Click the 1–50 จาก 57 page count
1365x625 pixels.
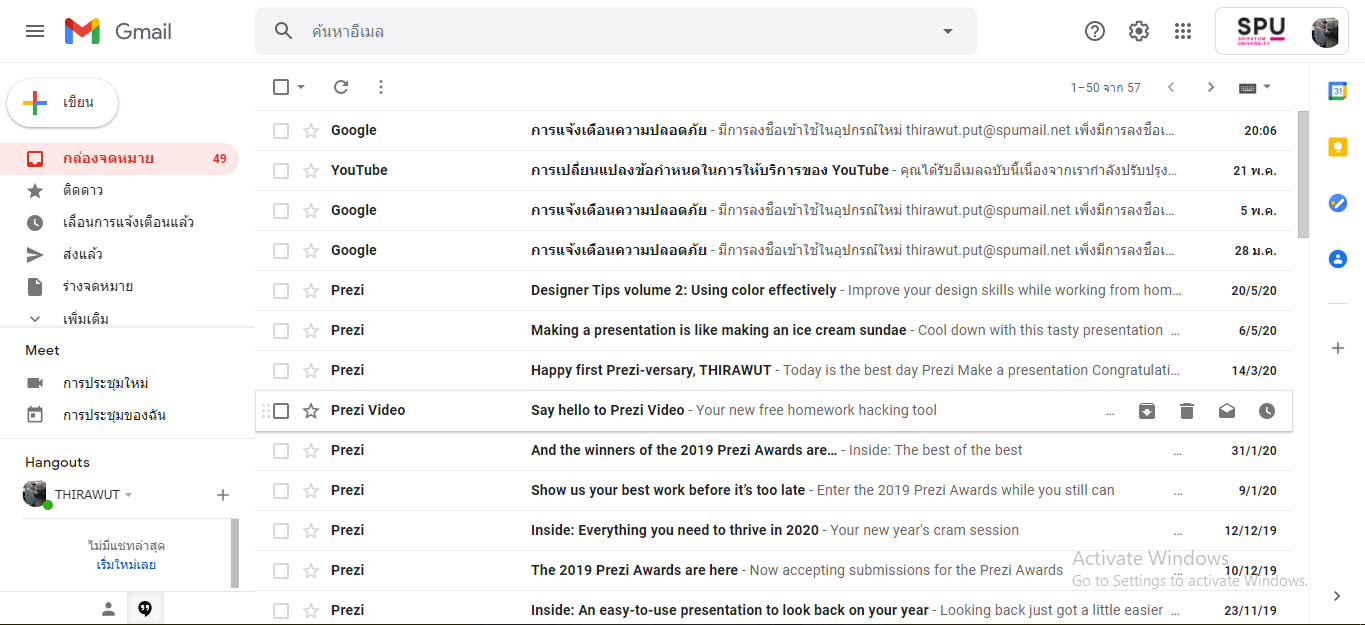[1105, 88]
